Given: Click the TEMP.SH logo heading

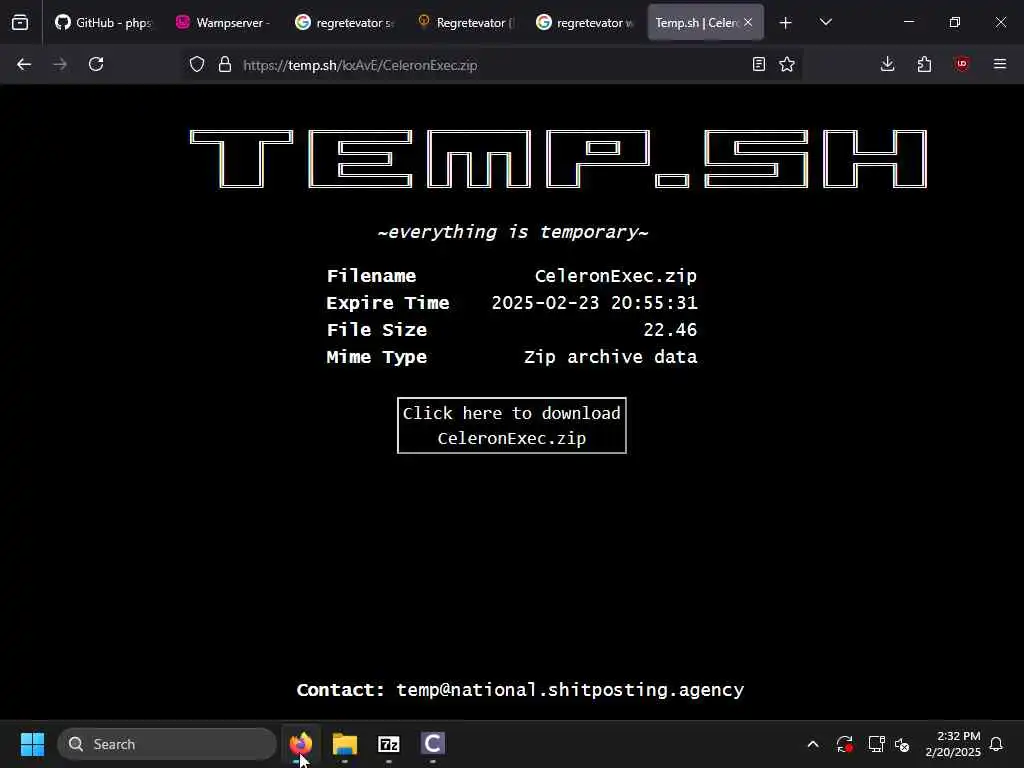Looking at the screenshot, I should [558, 159].
